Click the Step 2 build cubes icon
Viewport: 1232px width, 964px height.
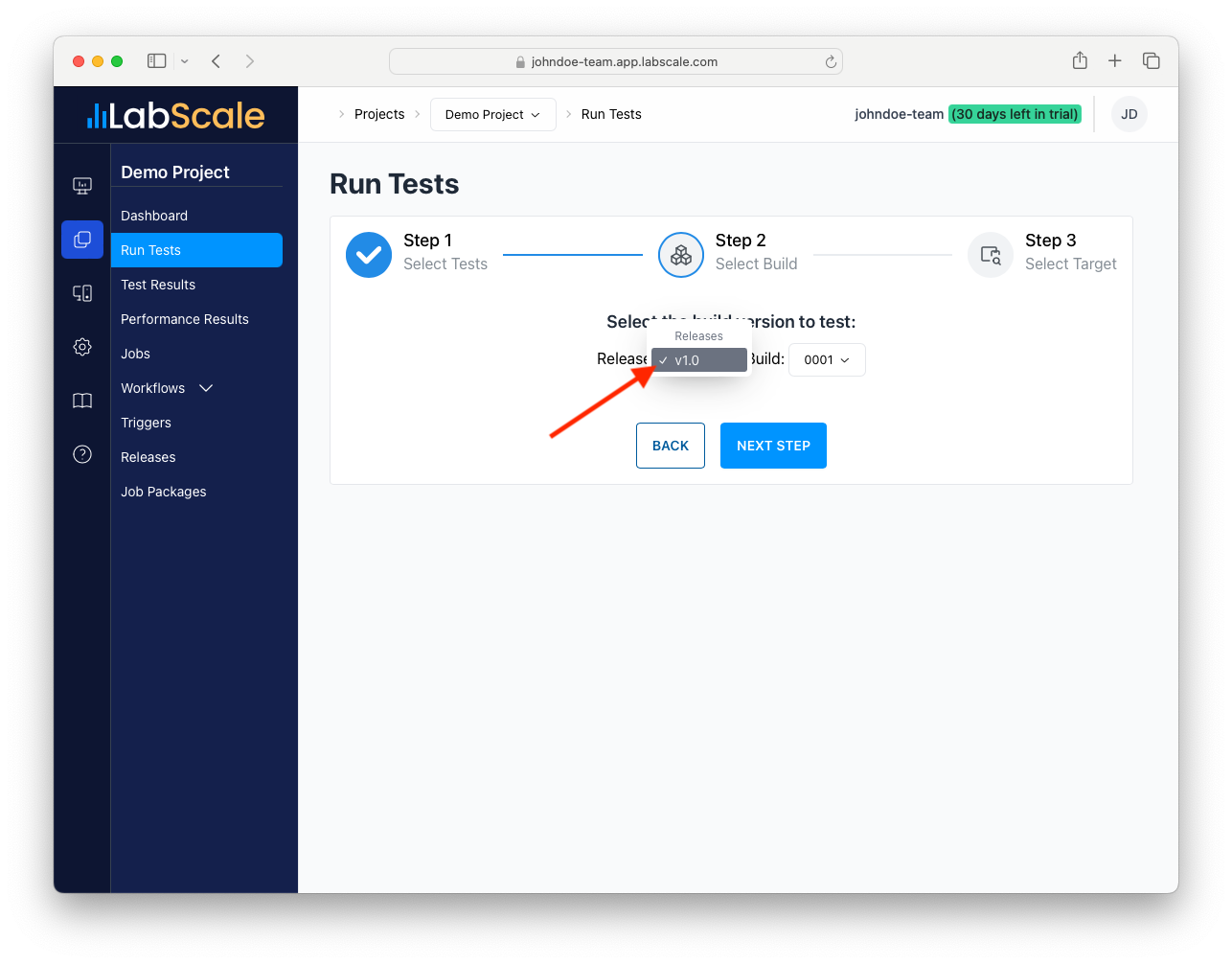coord(681,255)
